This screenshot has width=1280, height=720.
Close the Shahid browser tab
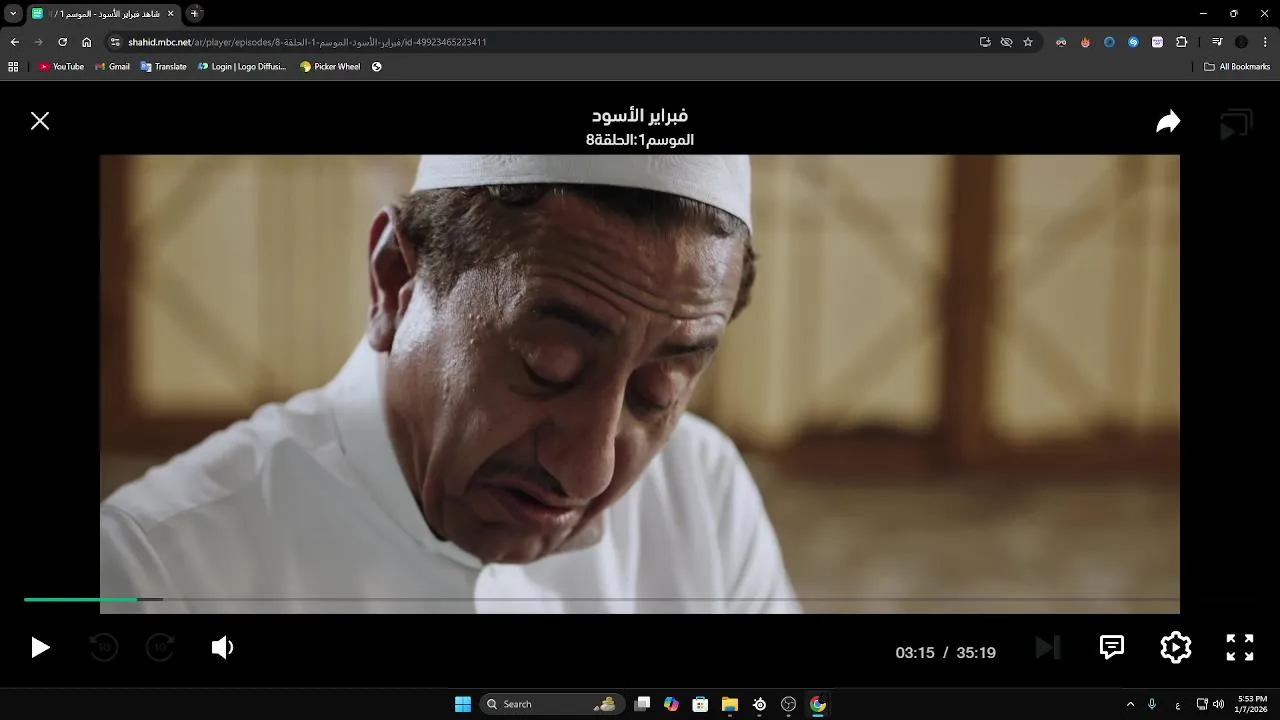click(170, 14)
